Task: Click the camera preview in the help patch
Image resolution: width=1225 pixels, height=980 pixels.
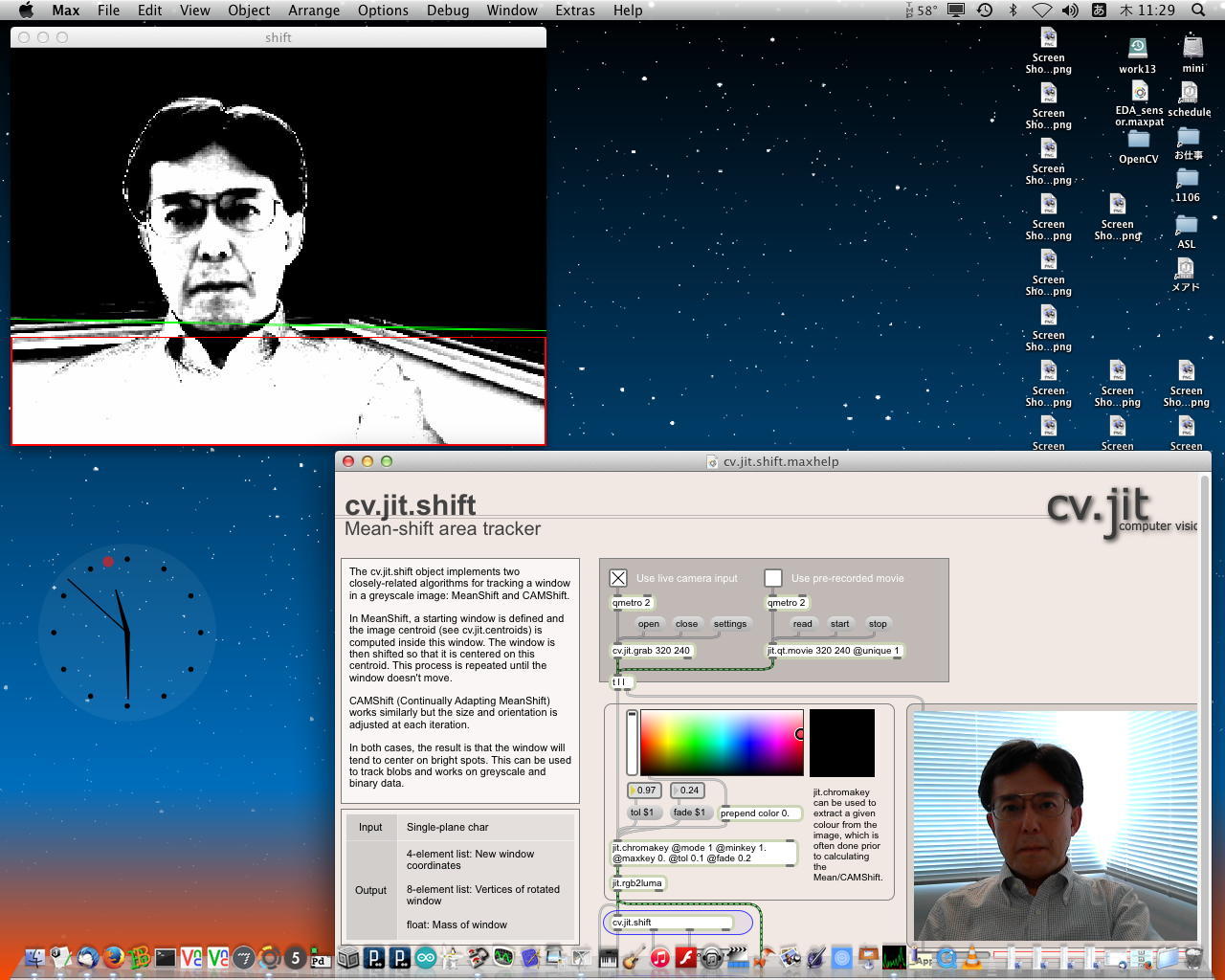Action: point(1056,825)
